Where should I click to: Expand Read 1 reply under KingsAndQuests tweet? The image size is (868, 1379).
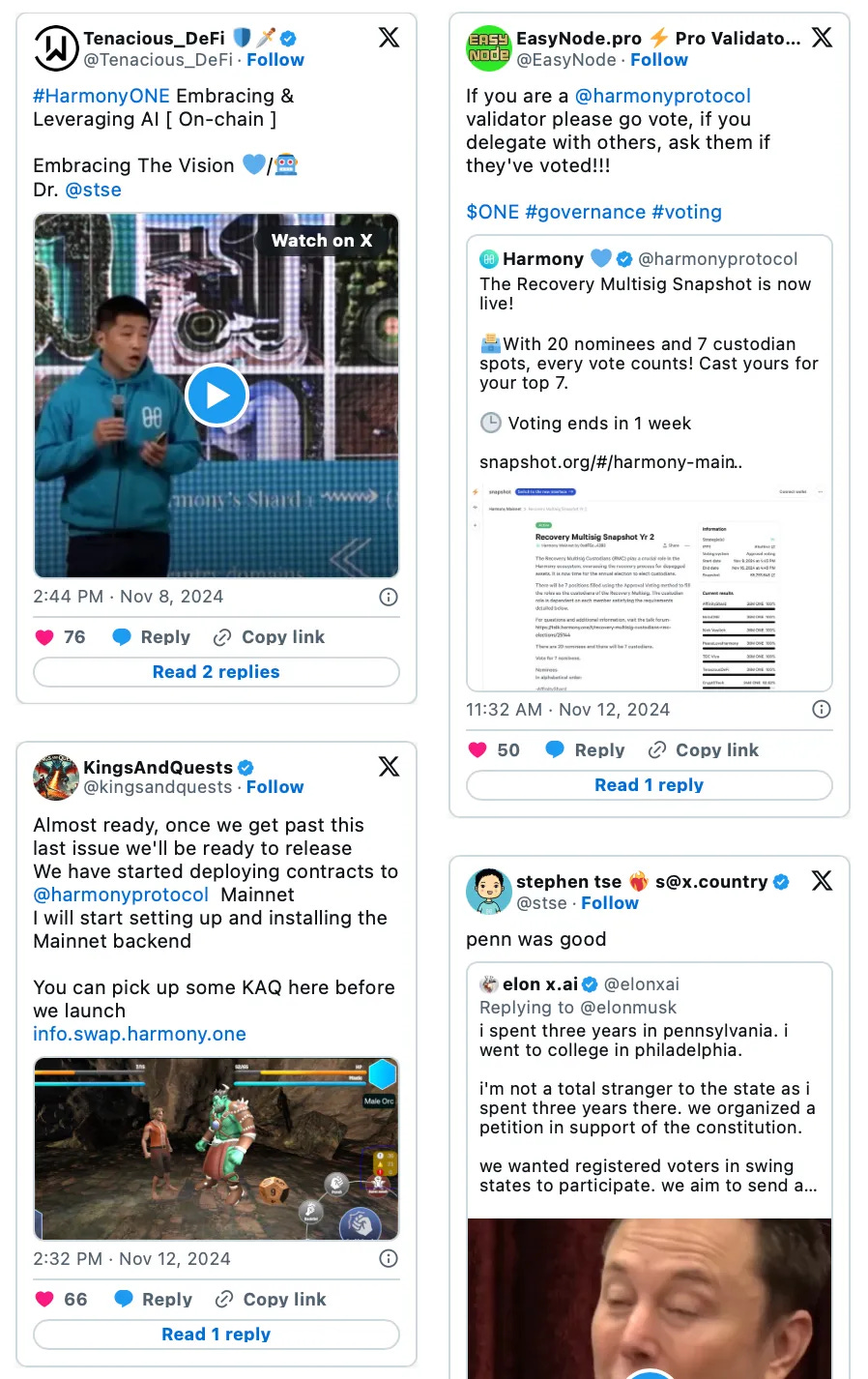217,1335
